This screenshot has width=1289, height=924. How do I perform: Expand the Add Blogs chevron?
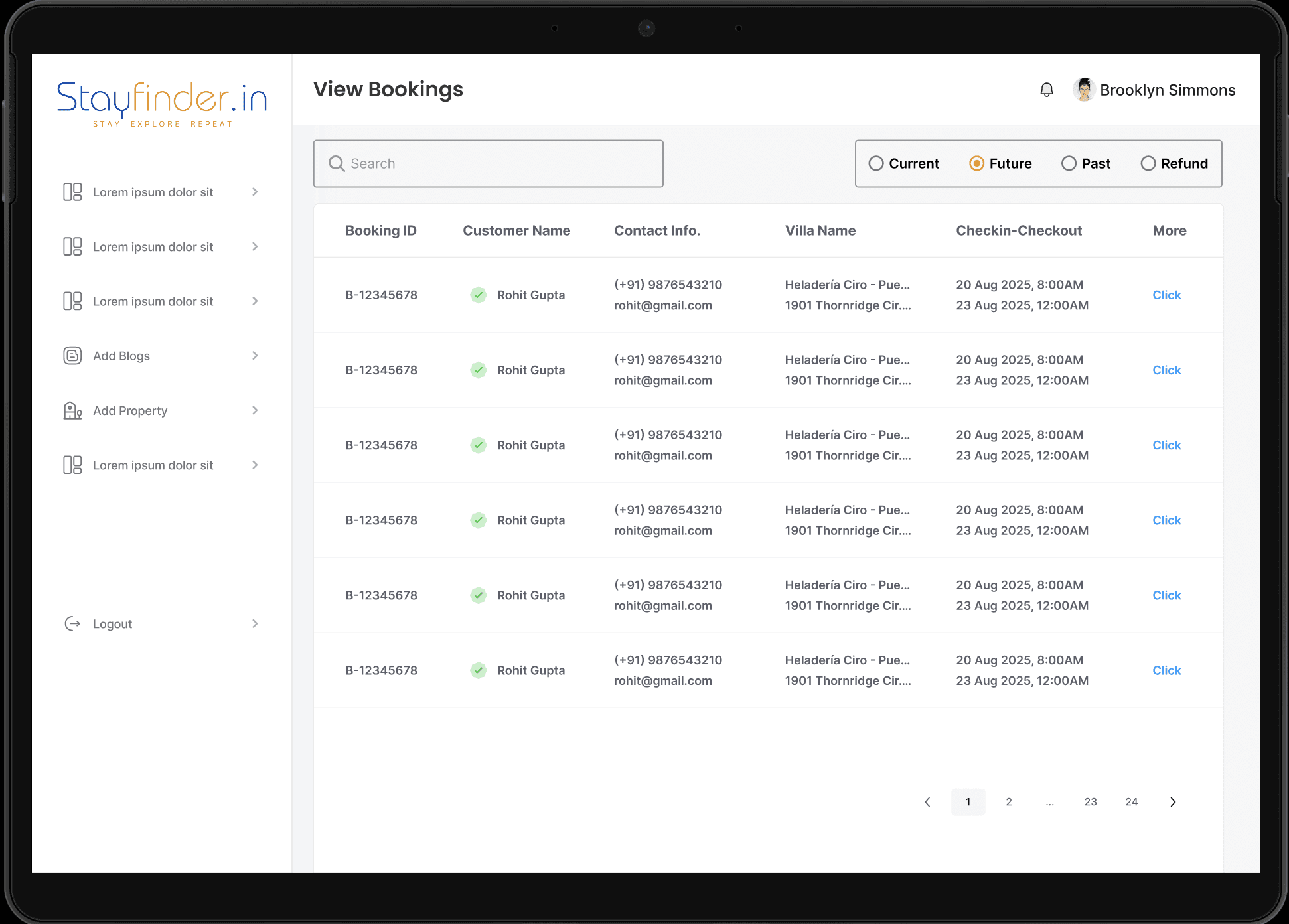[255, 356]
